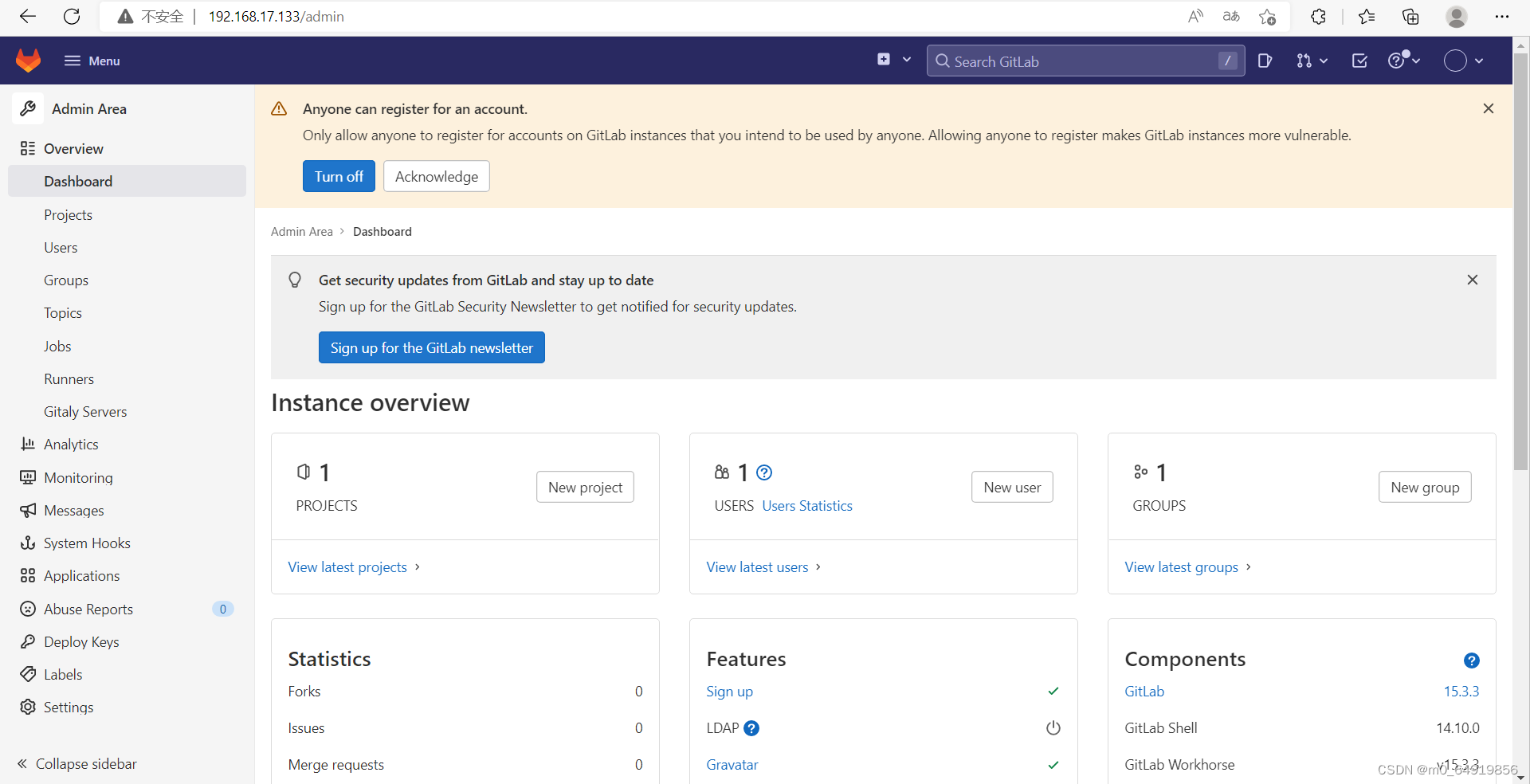Go back in the browser

[28, 16]
